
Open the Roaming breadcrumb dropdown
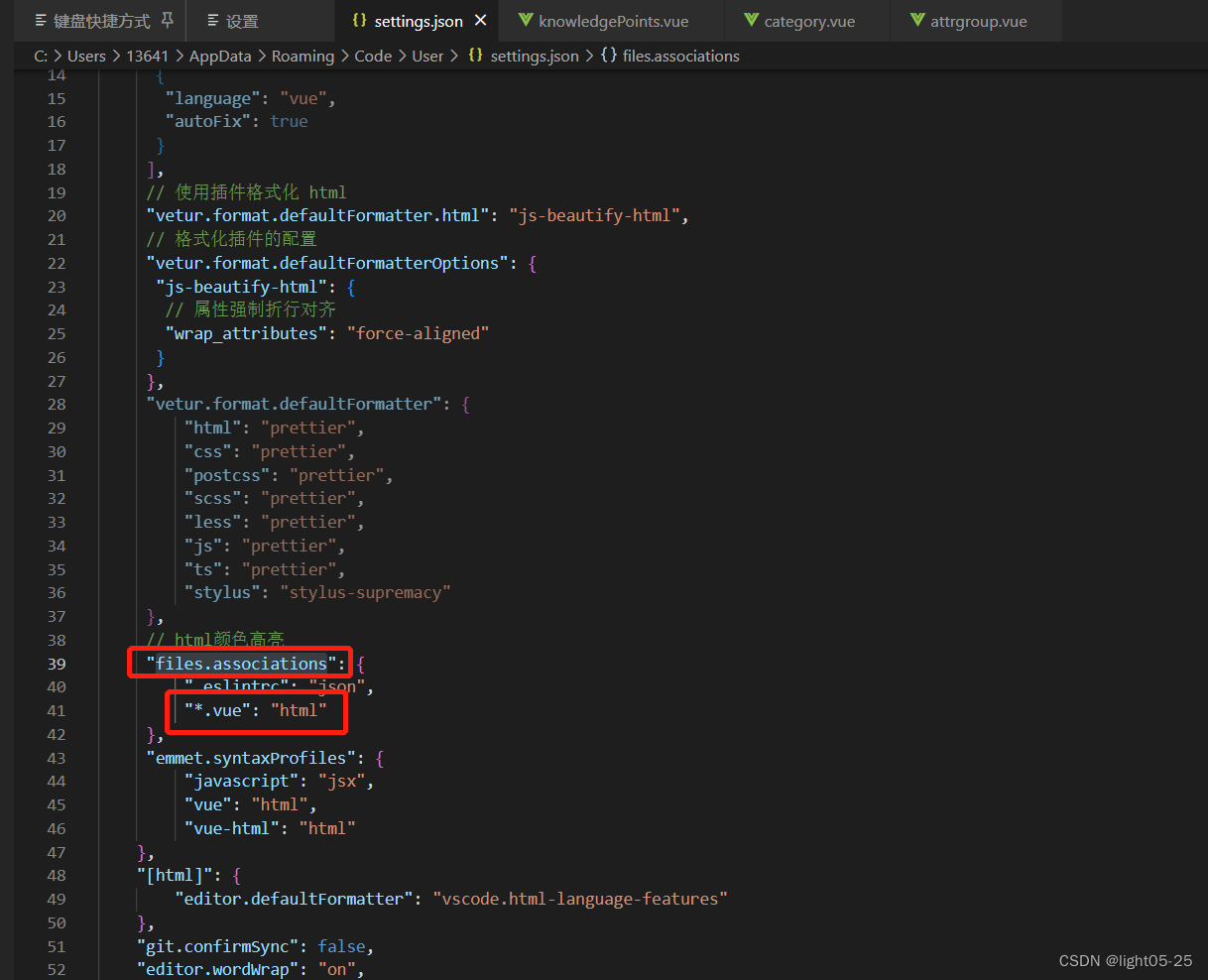click(302, 56)
